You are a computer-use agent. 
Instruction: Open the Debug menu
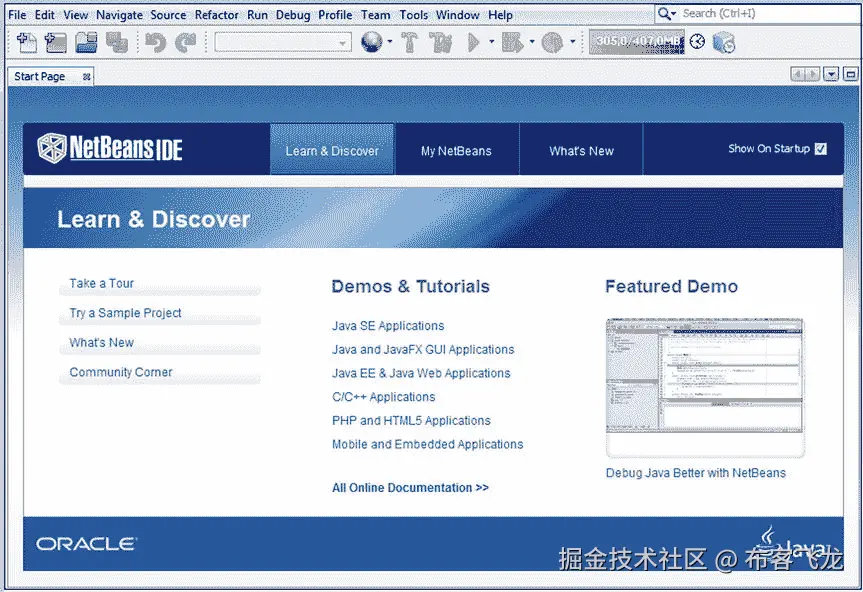pyautogui.click(x=293, y=15)
